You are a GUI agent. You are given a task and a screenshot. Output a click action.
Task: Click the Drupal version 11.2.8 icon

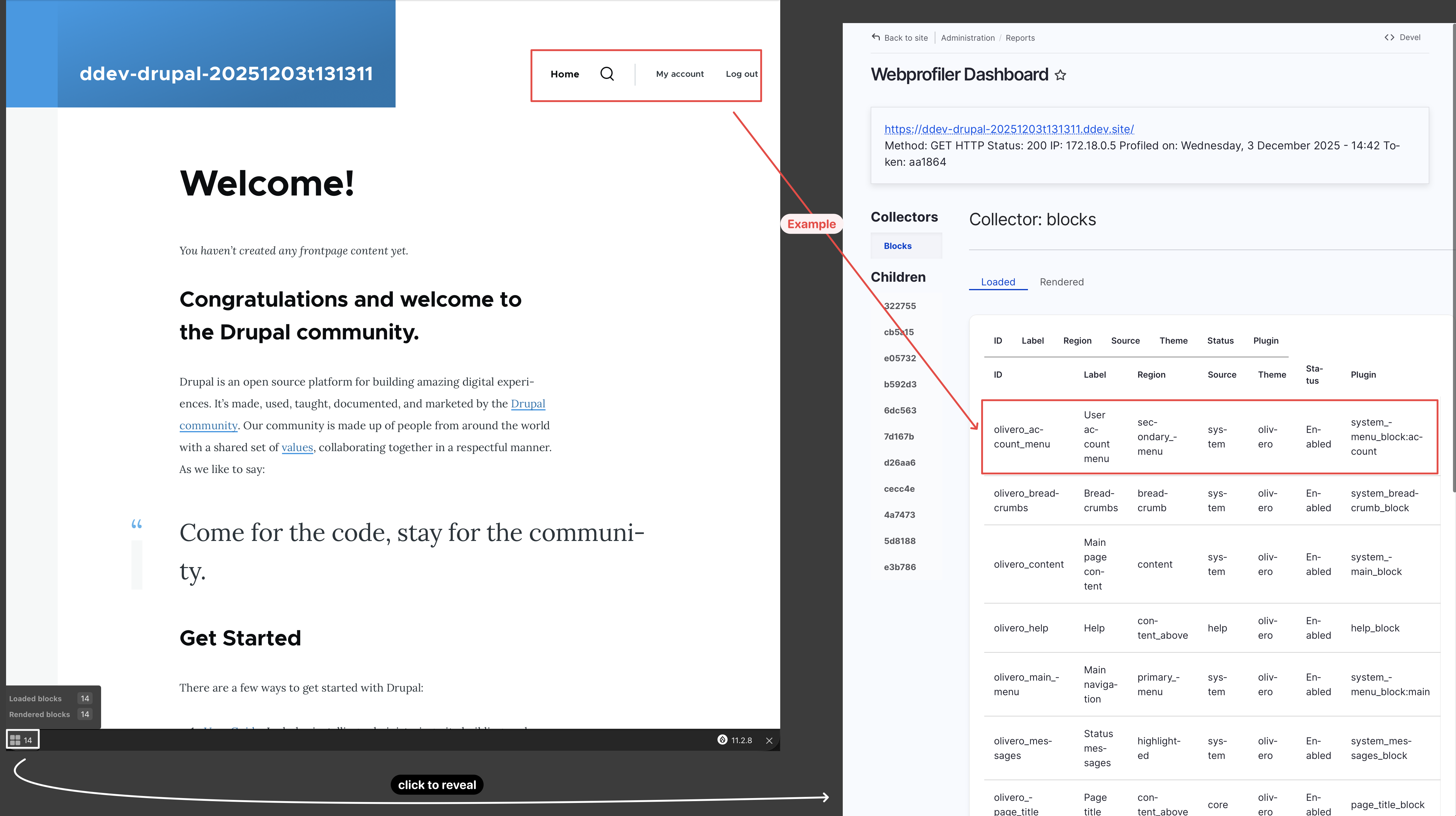tap(722, 740)
